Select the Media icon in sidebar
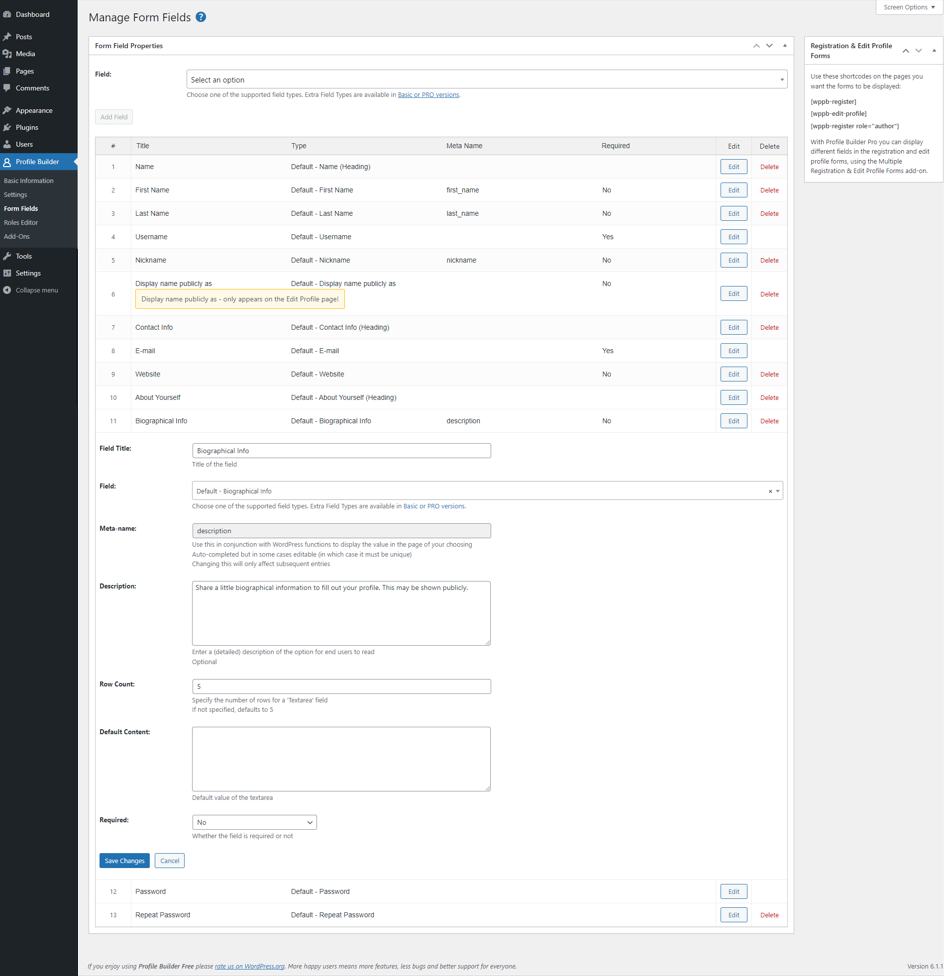Screen dimensions: 944x976 pos(7,54)
